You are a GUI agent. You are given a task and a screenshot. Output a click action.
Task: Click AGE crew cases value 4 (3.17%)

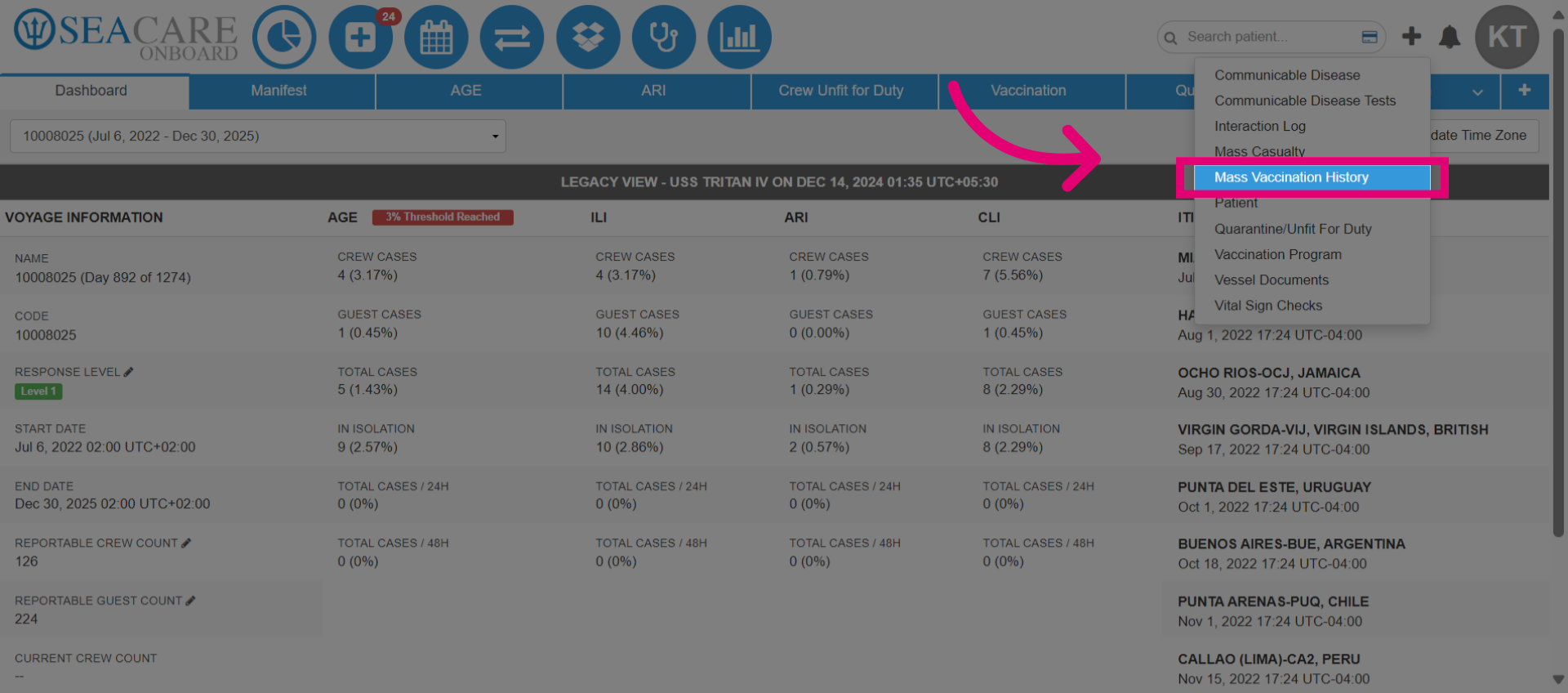point(367,275)
